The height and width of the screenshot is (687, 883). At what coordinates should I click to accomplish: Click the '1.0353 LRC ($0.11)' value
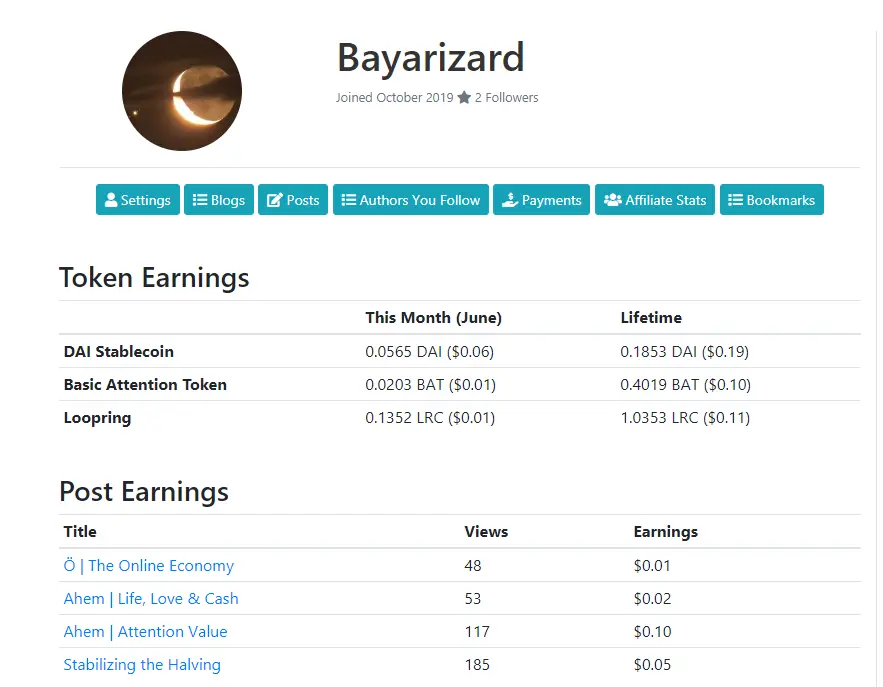click(685, 418)
